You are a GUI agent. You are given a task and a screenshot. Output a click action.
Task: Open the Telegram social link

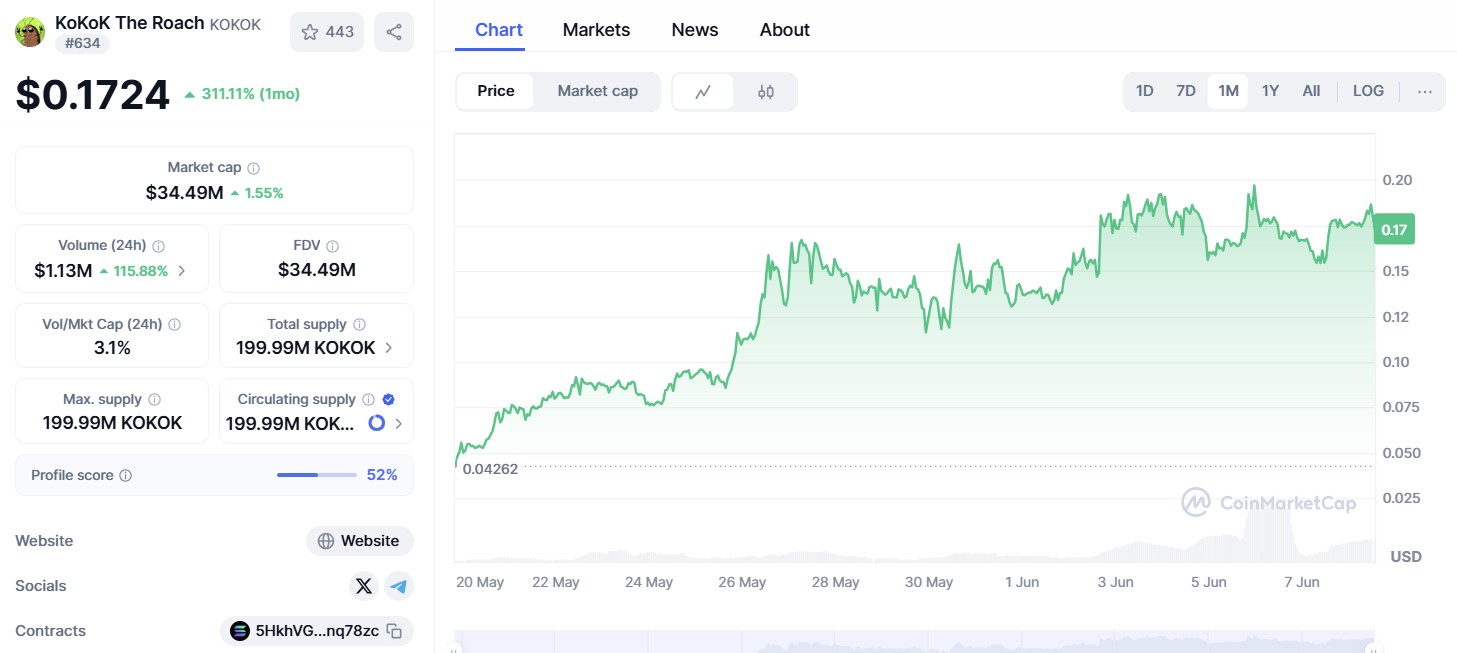(399, 586)
